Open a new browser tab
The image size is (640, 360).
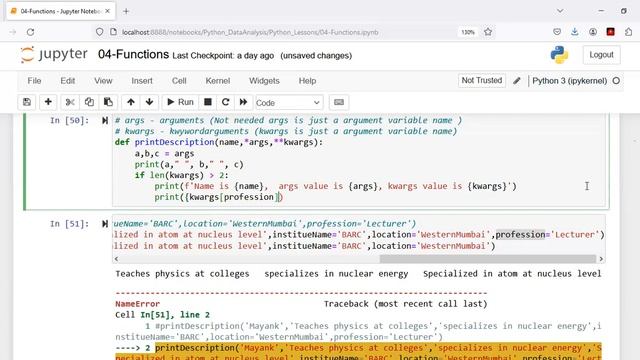pos(126,11)
